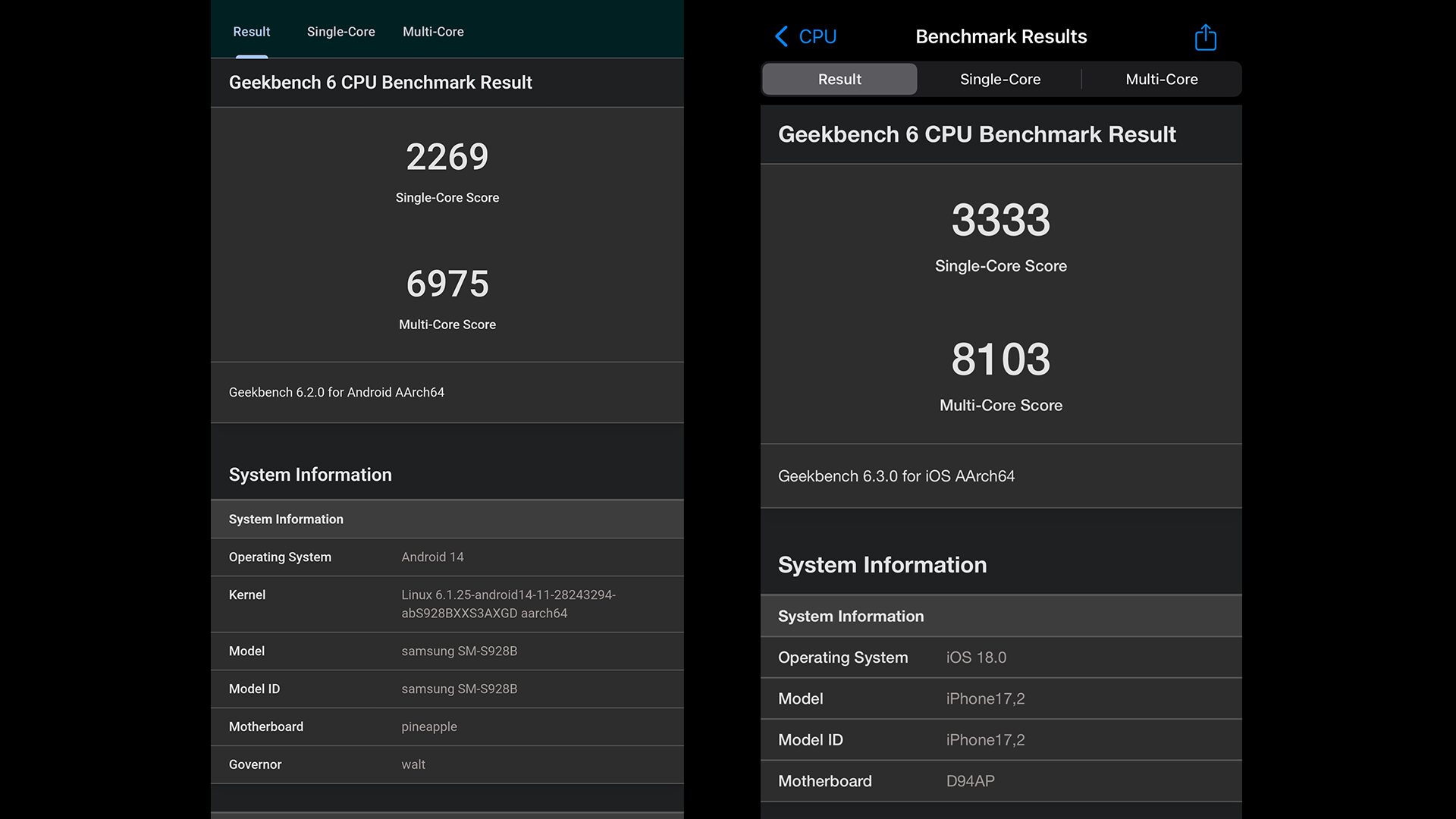Tap the 3333 single-core score
1456x819 pixels.
click(1000, 220)
